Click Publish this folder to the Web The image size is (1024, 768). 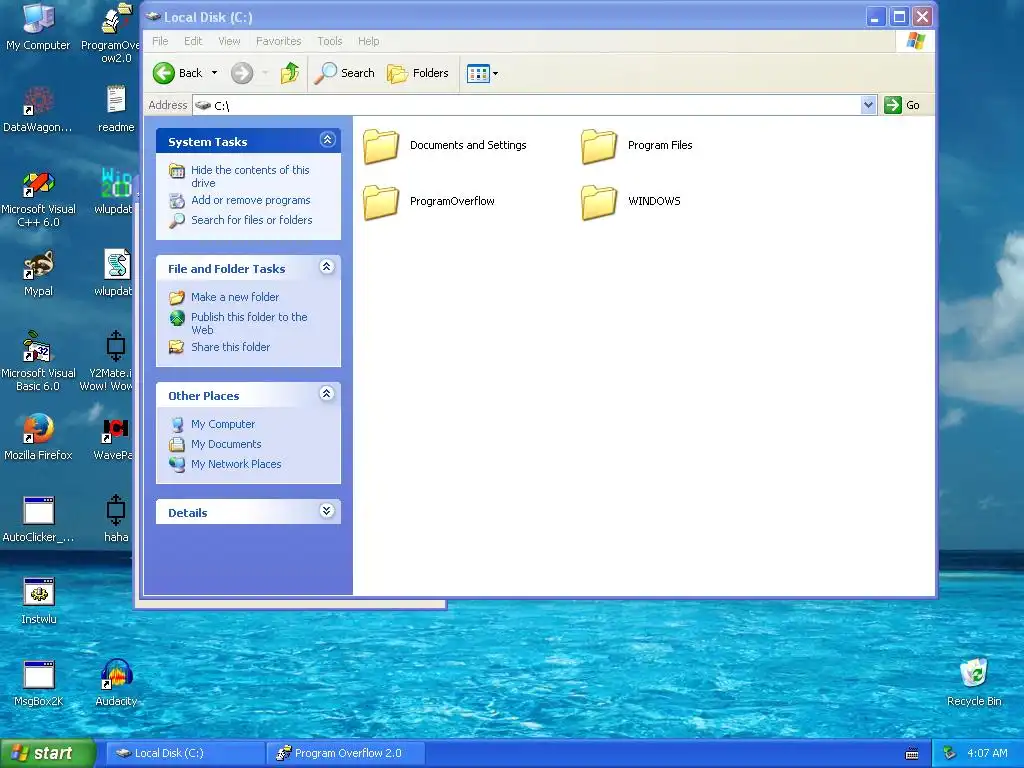pos(249,323)
